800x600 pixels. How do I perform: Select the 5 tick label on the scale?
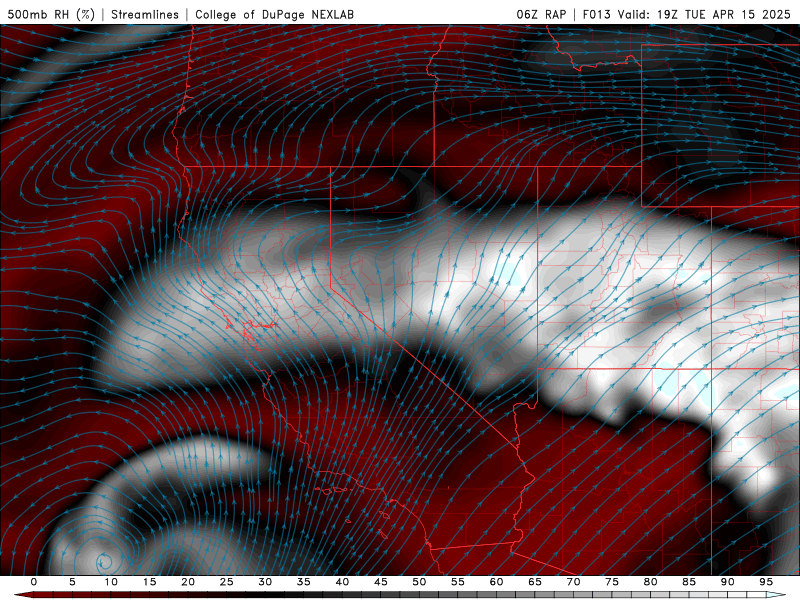click(72, 582)
